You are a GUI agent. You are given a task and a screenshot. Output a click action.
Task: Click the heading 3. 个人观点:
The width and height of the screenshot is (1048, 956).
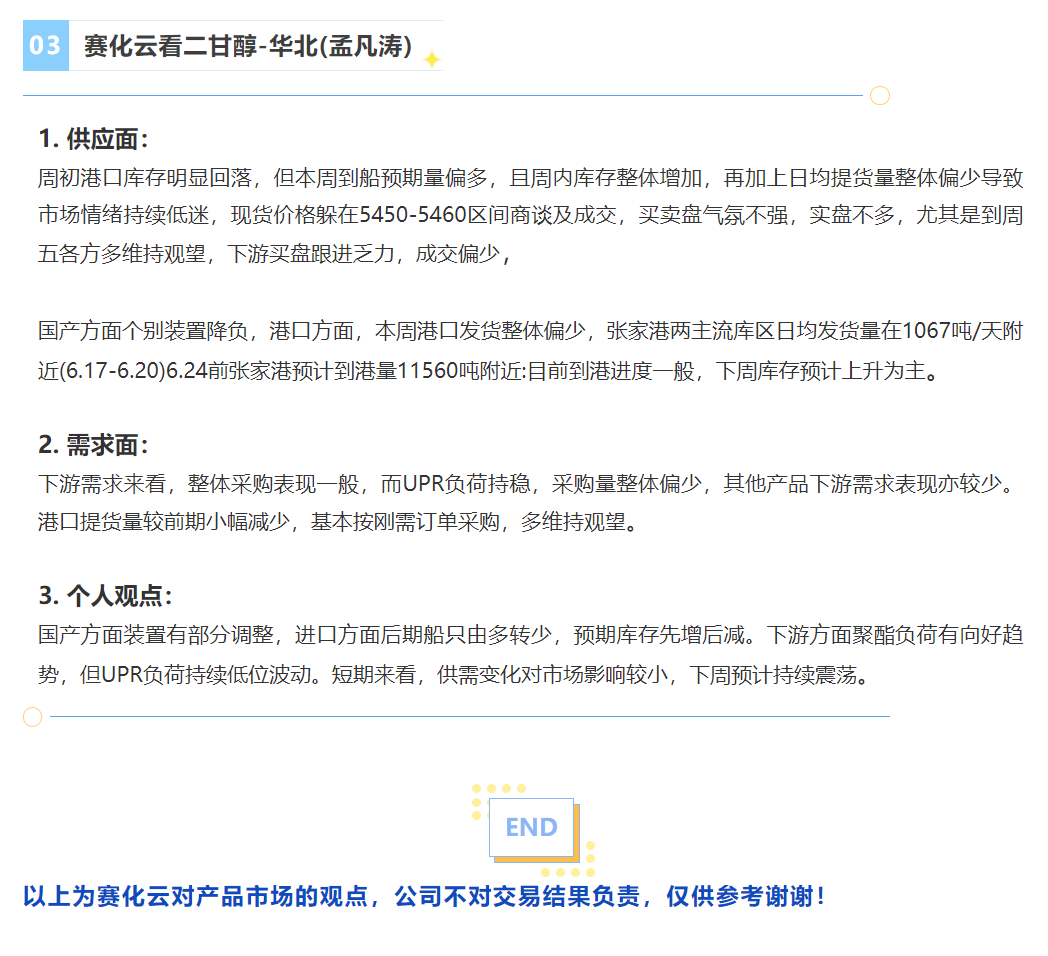click(105, 596)
